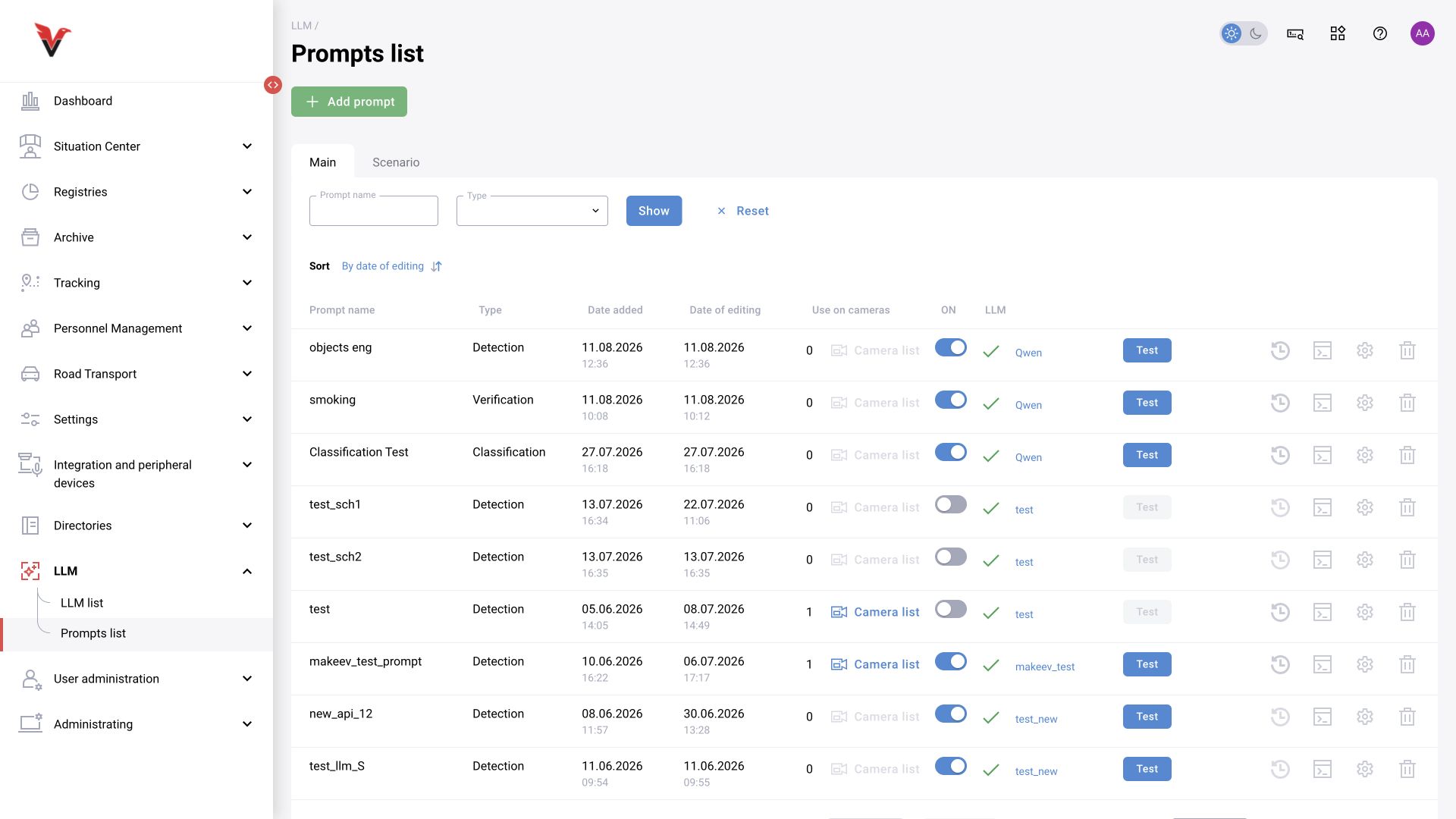1456x819 pixels.
Task: Switch theme with light/dark toggle
Action: point(1244,33)
